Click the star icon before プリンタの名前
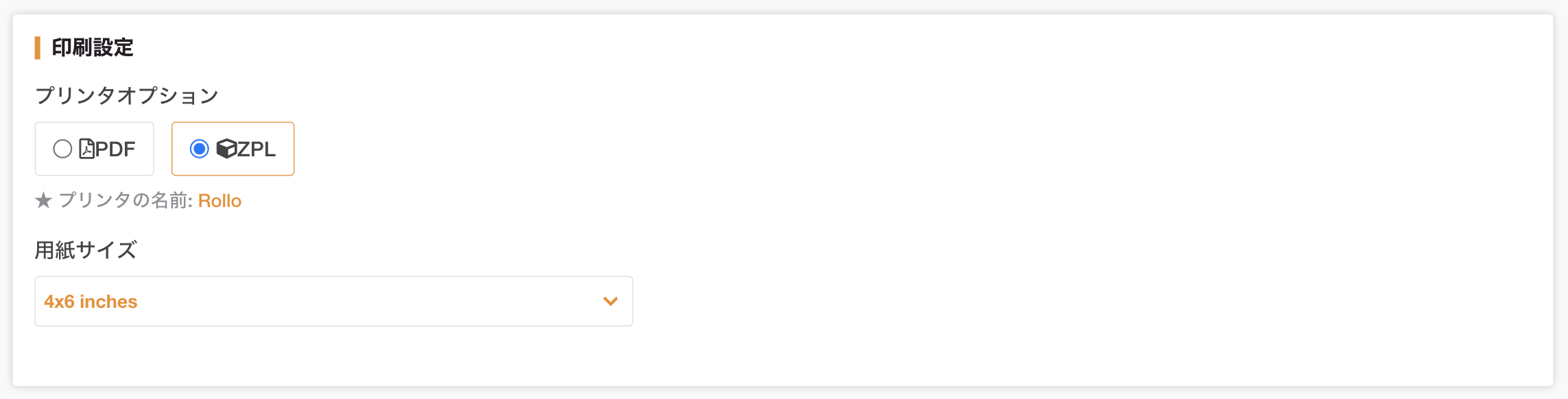Viewport: 1568px width, 399px height. (43, 200)
